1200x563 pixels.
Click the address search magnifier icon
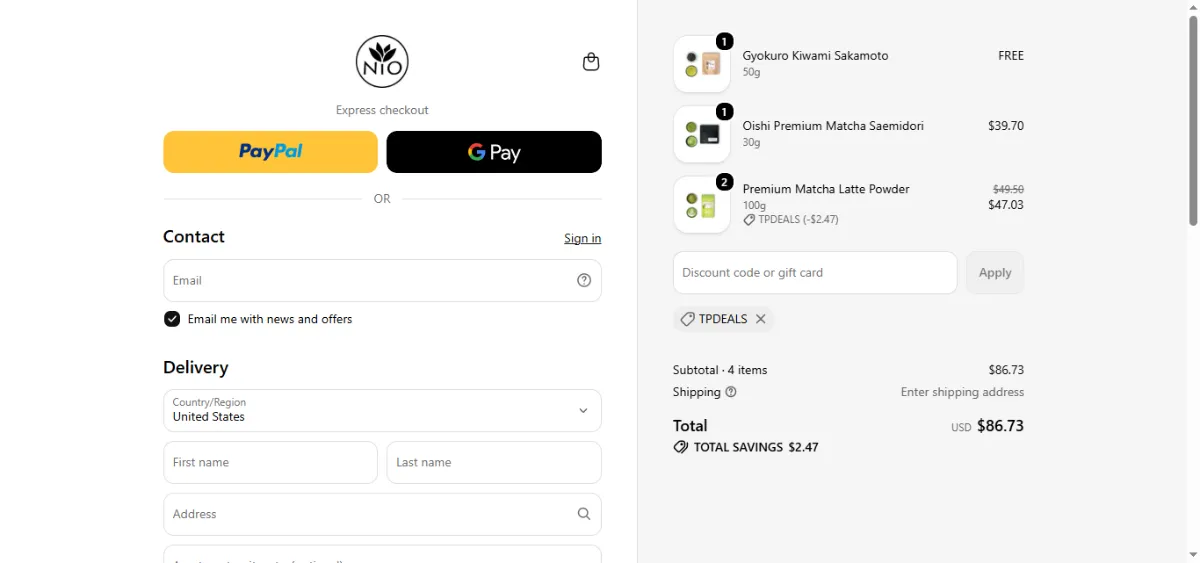click(x=584, y=514)
